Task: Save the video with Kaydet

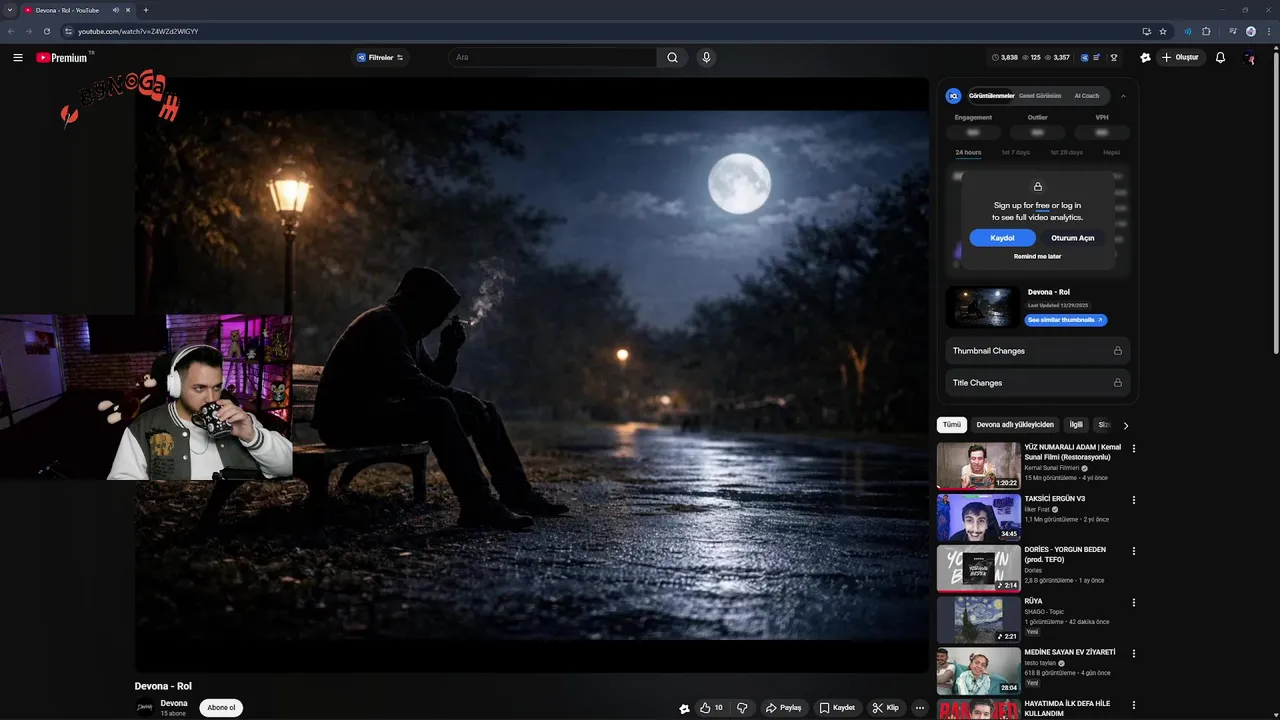Action: (x=837, y=708)
